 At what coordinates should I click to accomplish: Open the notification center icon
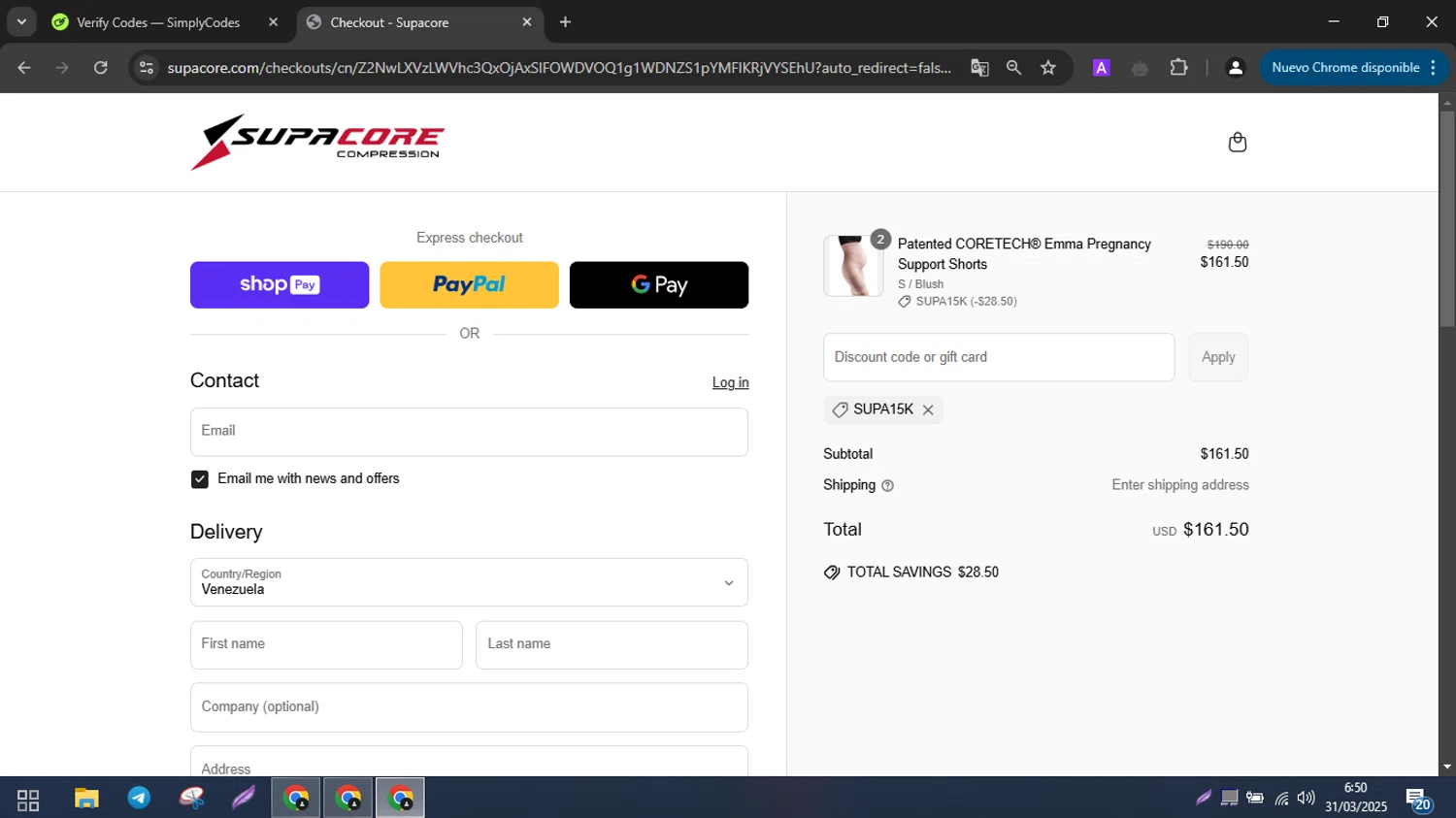click(x=1418, y=799)
